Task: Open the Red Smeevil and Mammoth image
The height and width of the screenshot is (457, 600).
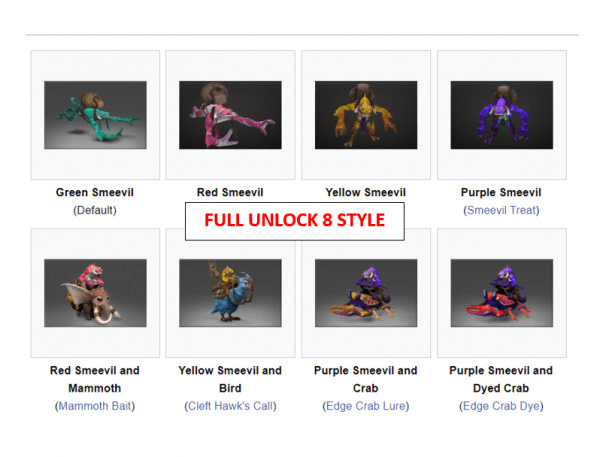Action: [95, 293]
